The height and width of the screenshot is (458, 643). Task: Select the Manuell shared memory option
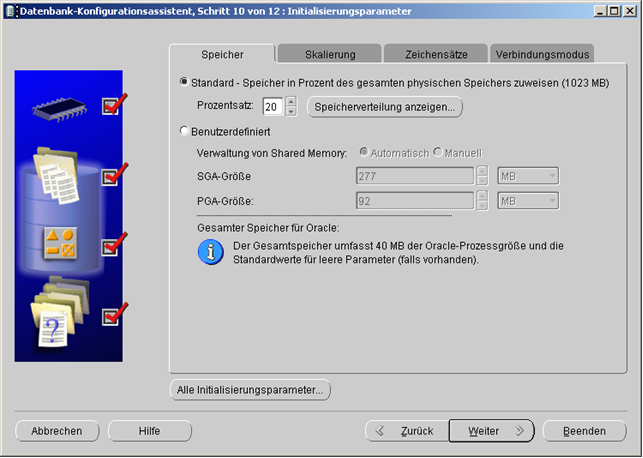[438, 152]
